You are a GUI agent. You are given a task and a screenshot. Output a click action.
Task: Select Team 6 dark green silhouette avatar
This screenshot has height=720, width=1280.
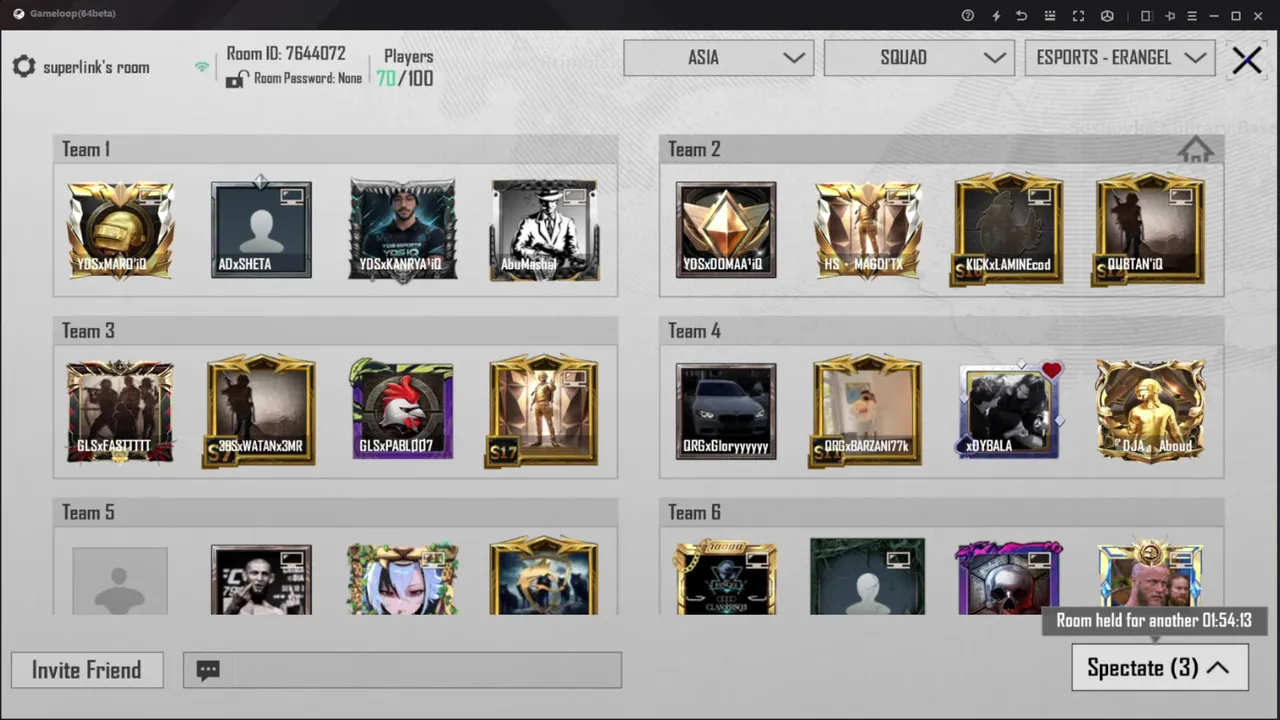click(867, 577)
